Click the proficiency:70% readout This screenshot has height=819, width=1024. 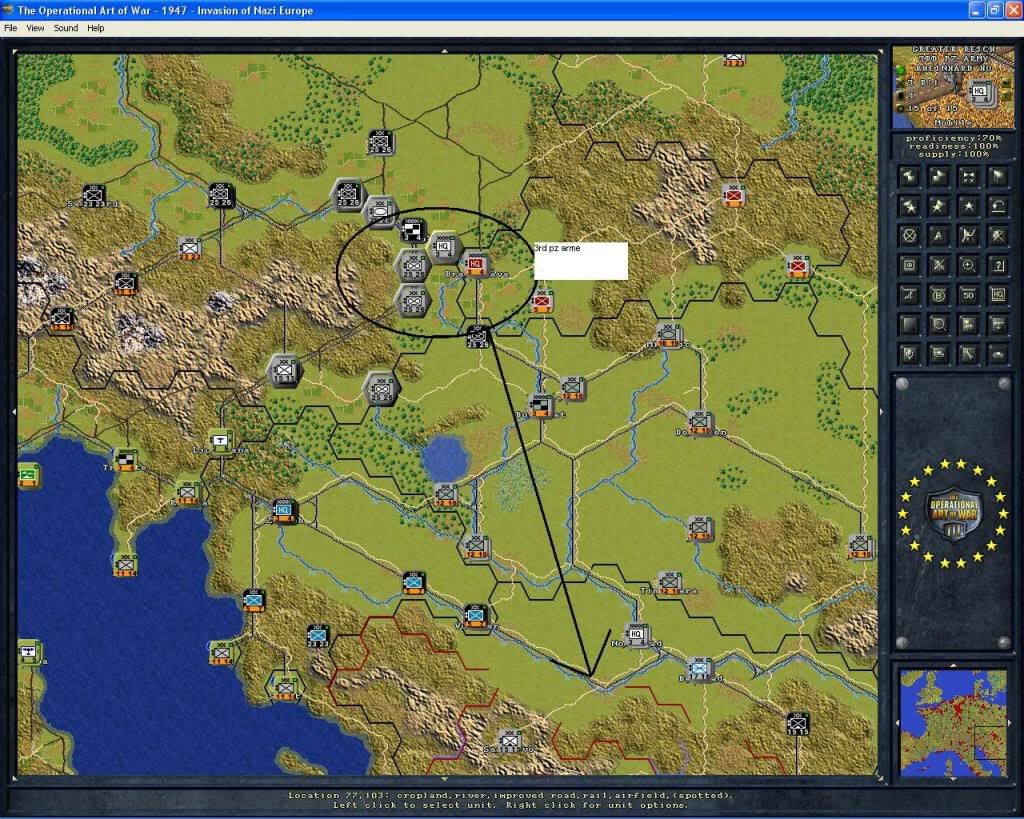[x=953, y=138]
